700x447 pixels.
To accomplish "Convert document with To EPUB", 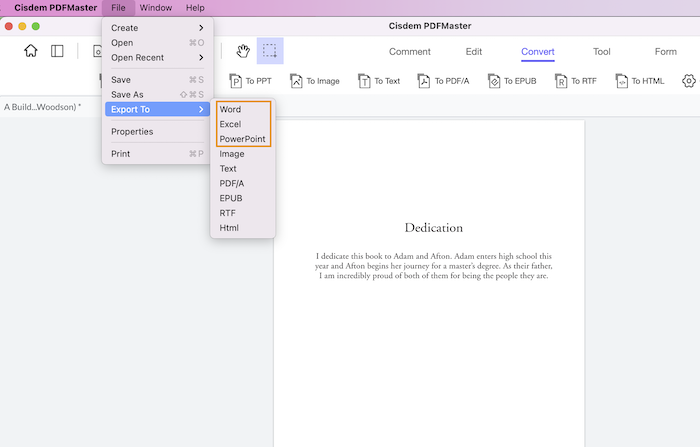I will pyautogui.click(x=512, y=81).
